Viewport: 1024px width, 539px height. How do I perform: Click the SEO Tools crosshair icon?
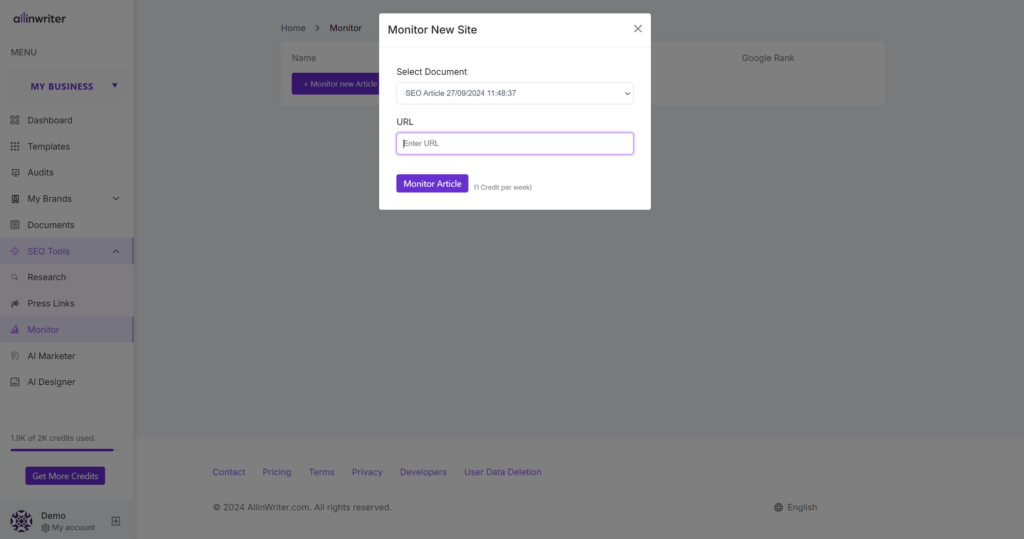pos(15,251)
